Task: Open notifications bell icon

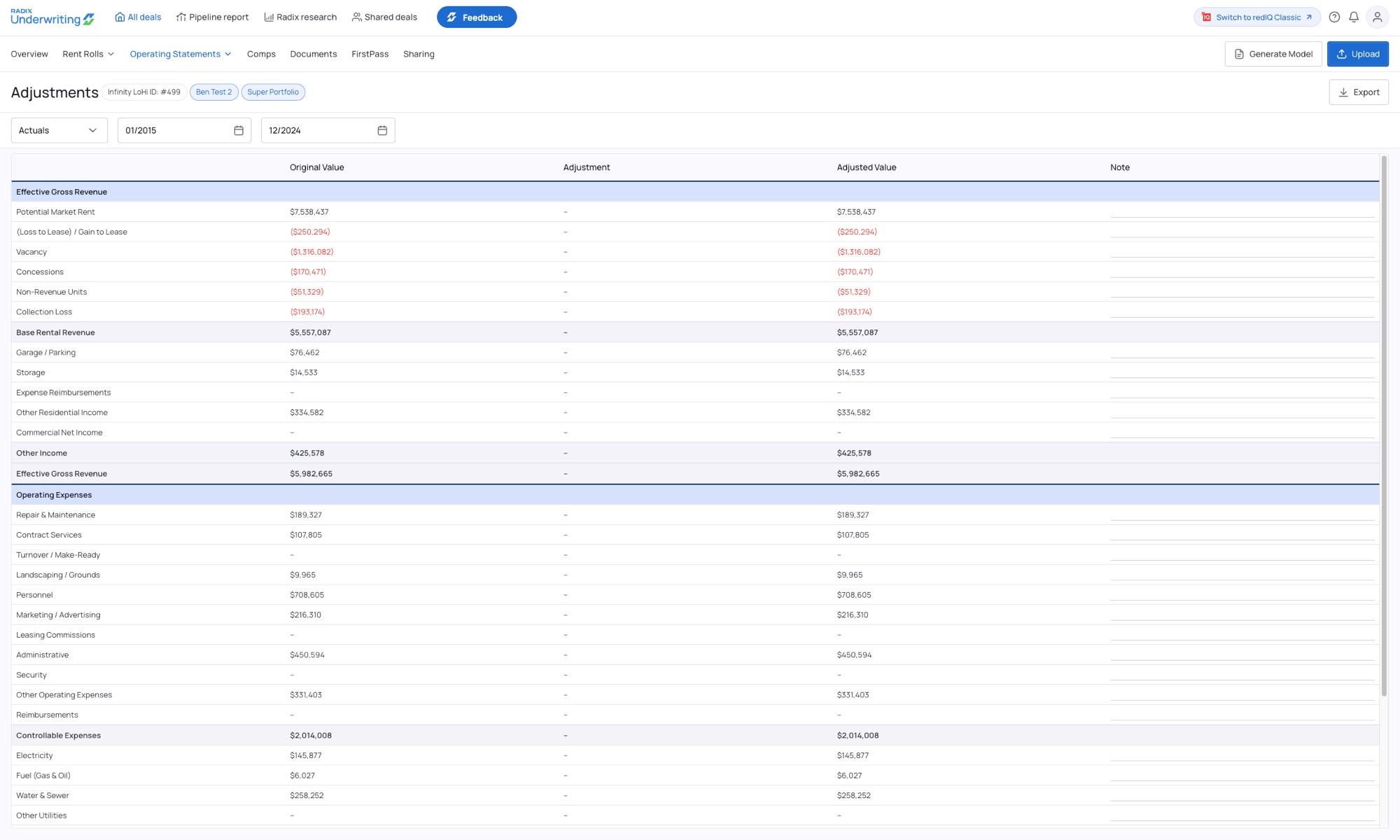Action: pos(1354,17)
